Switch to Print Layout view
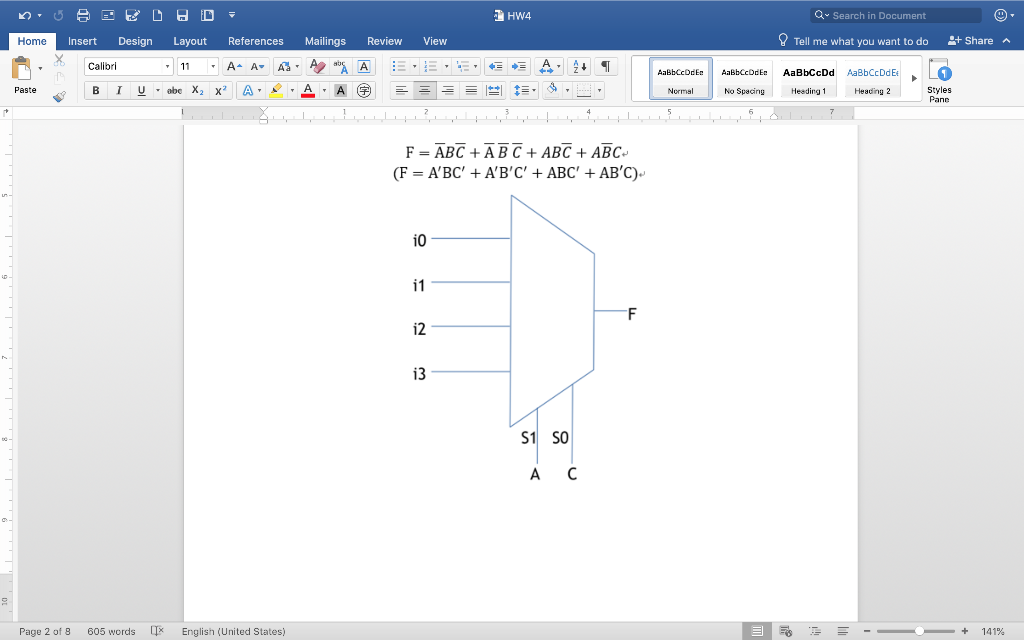 pos(756,631)
